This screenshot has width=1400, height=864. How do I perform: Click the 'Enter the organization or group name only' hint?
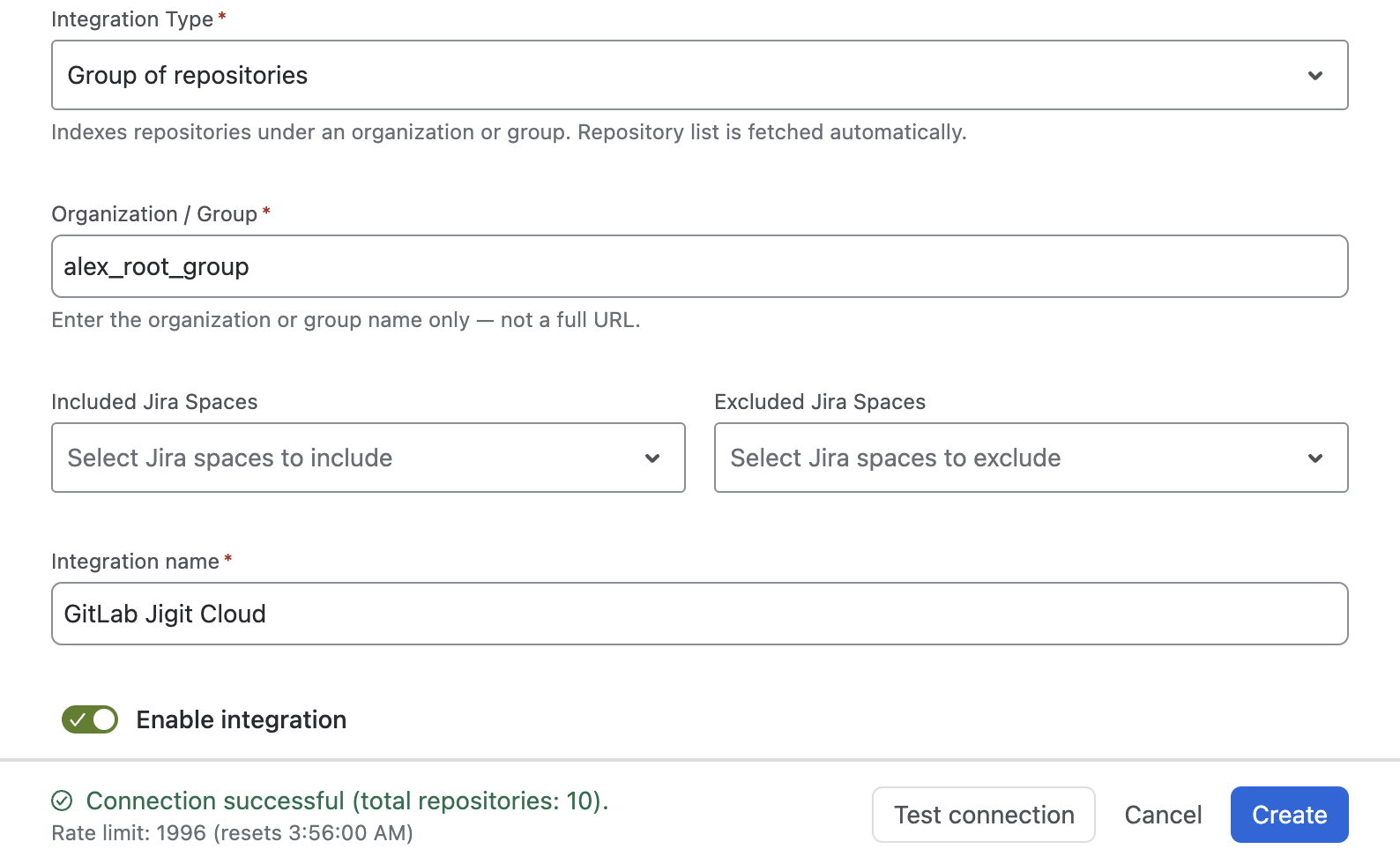tap(346, 320)
